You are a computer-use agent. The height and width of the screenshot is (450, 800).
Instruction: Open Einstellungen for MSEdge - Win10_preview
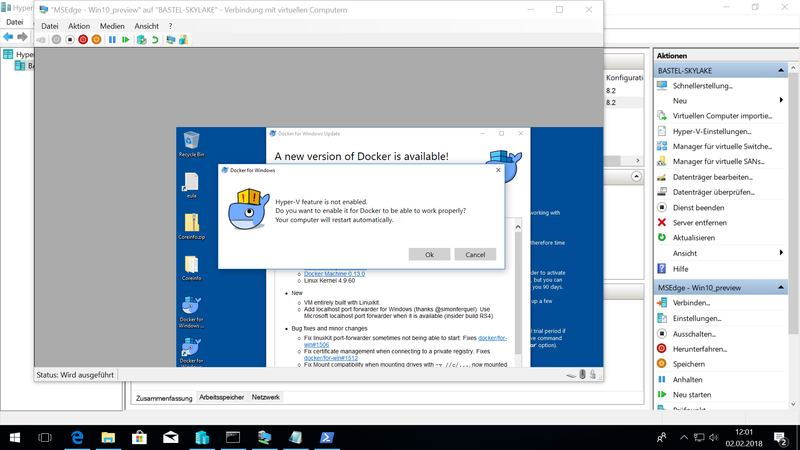696,318
